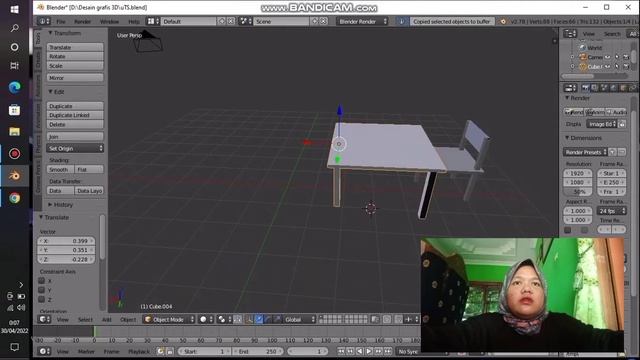This screenshot has height=360, width=640.
Task: Toggle the translate manipulator arrow icon
Action: click(x=259, y=319)
